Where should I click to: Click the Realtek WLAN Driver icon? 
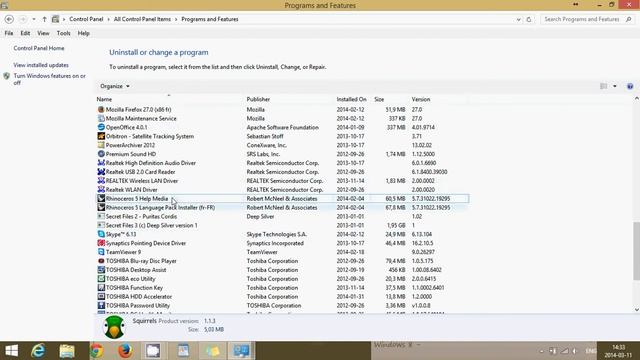tap(101, 190)
